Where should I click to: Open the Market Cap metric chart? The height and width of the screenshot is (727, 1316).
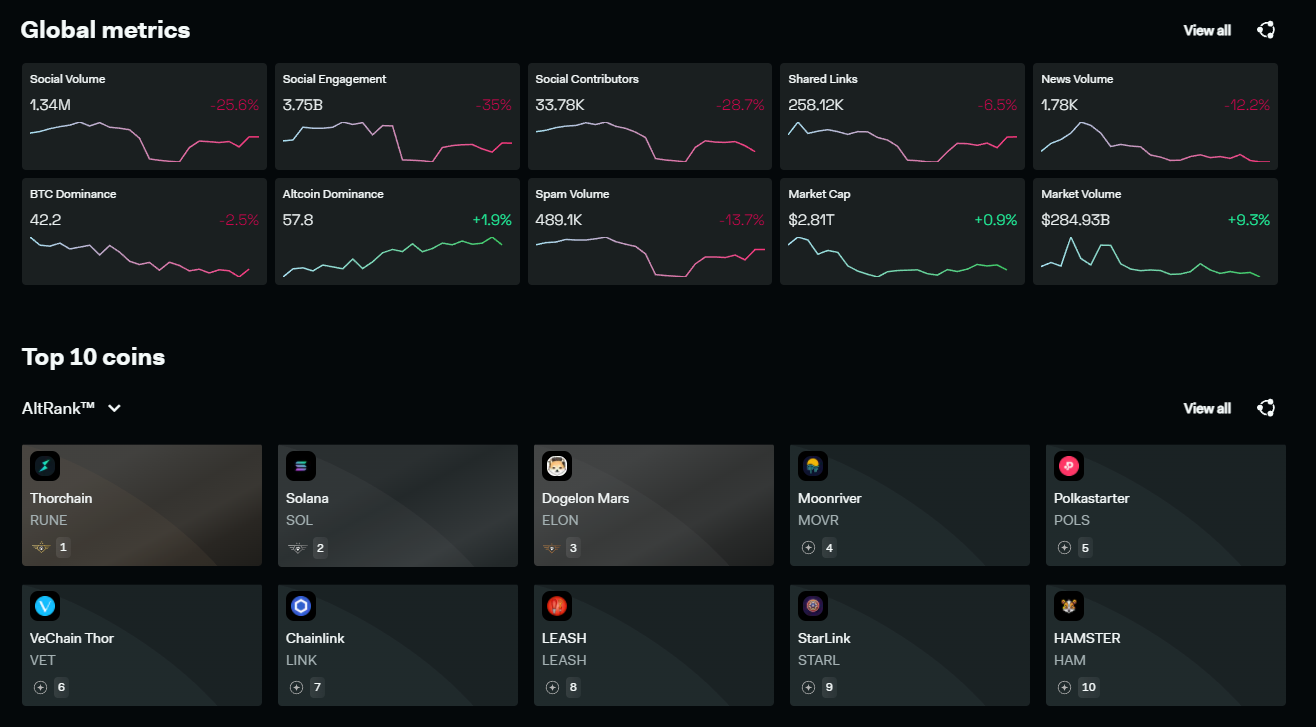click(x=903, y=232)
